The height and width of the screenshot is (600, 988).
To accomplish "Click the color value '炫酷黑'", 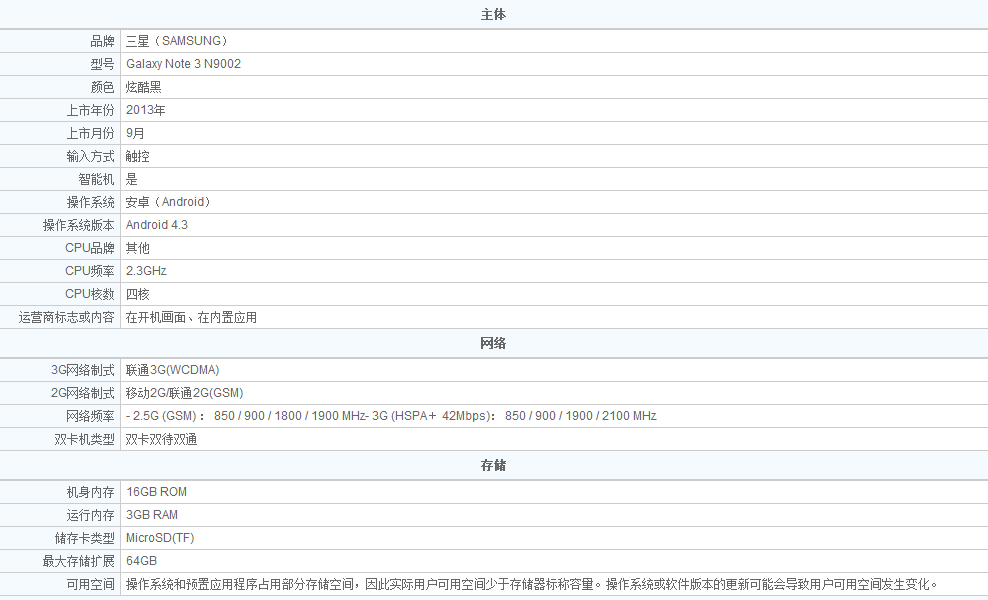I will (144, 87).
